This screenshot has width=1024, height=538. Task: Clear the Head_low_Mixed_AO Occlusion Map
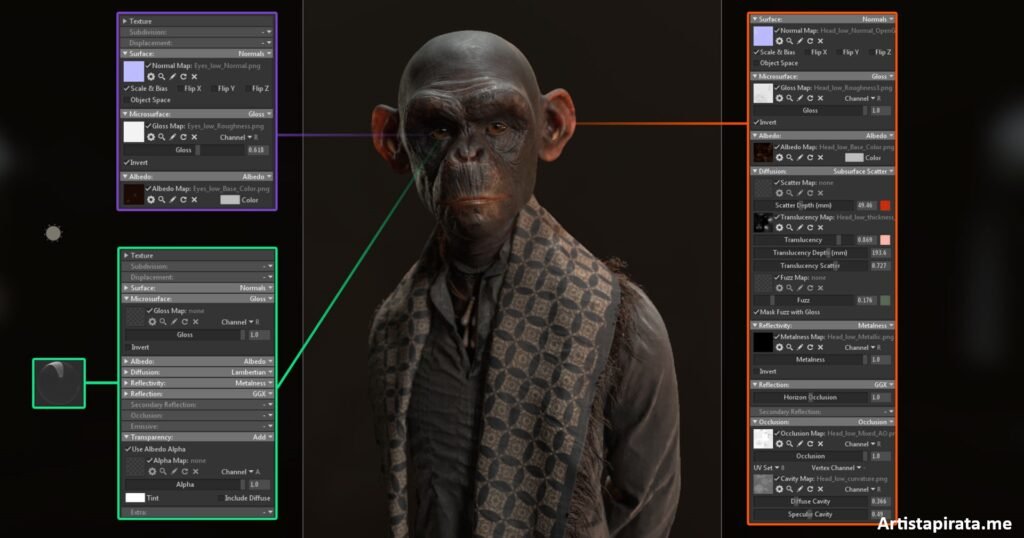[x=820, y=444]
